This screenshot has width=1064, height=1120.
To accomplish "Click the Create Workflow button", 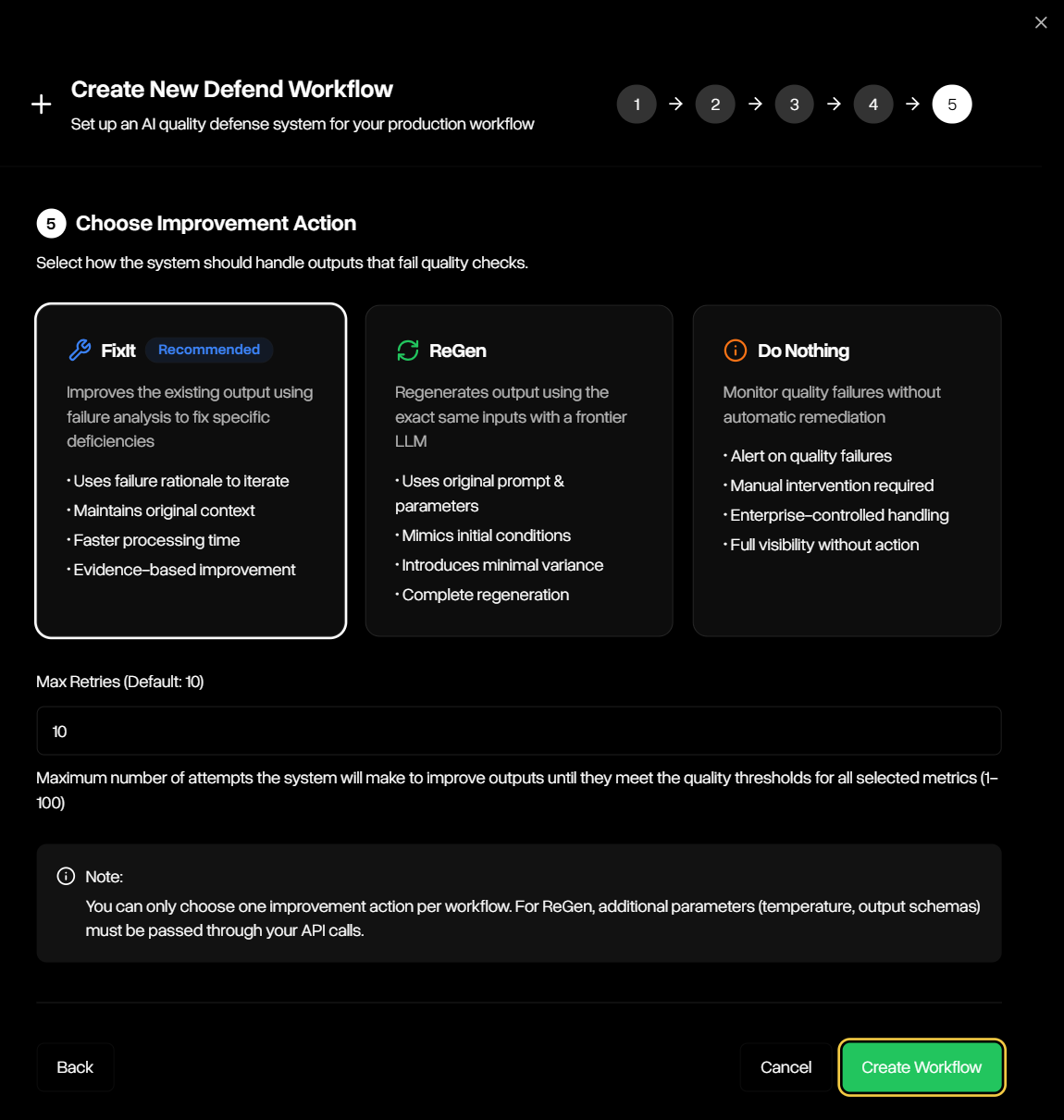I will 922,1066.
